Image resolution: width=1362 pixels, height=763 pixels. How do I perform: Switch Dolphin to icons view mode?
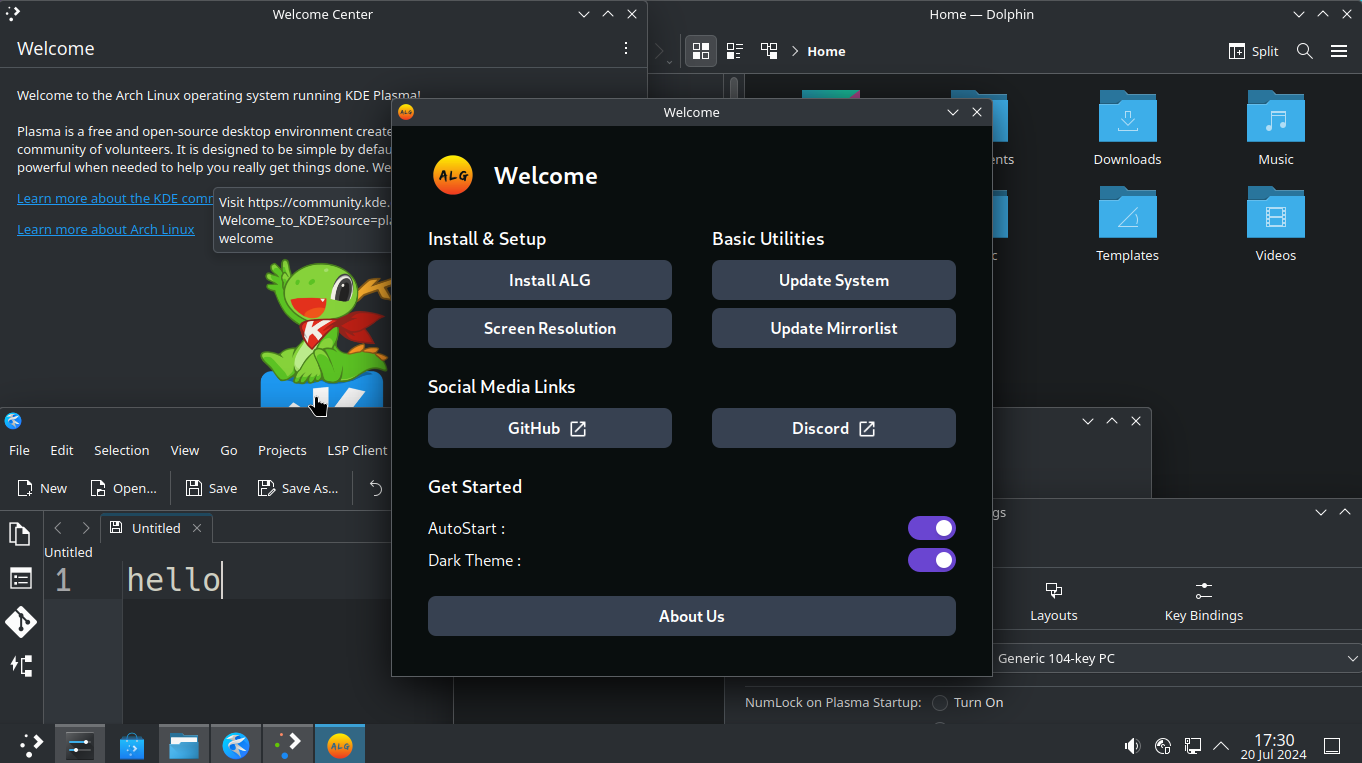tap(701, 50)
